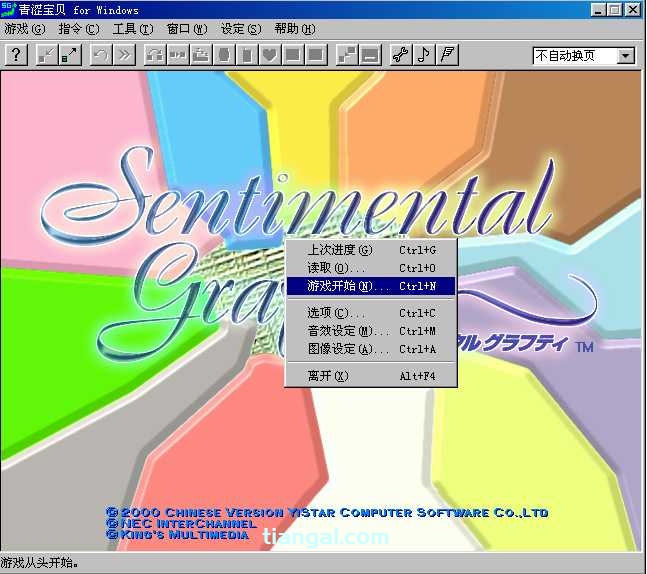
Task: Click the music note toolbar icon
Action: 424,54
